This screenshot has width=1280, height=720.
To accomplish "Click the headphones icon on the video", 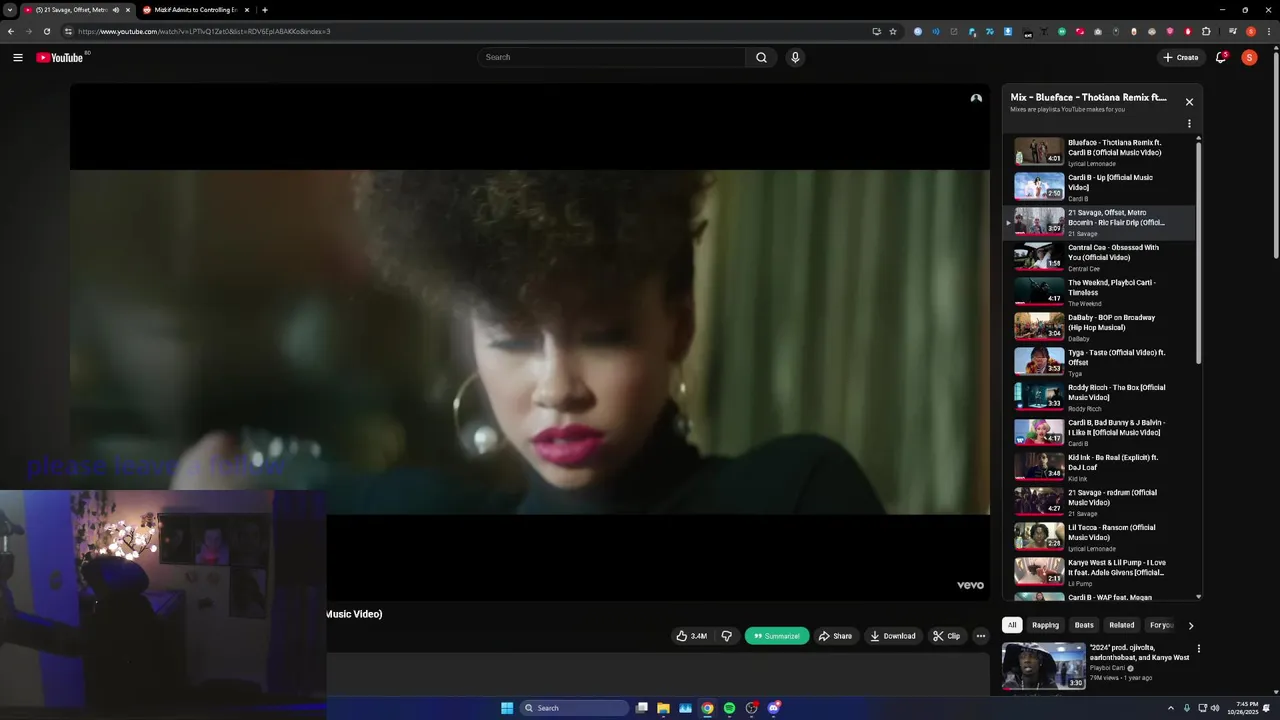I will click(976, 98).
